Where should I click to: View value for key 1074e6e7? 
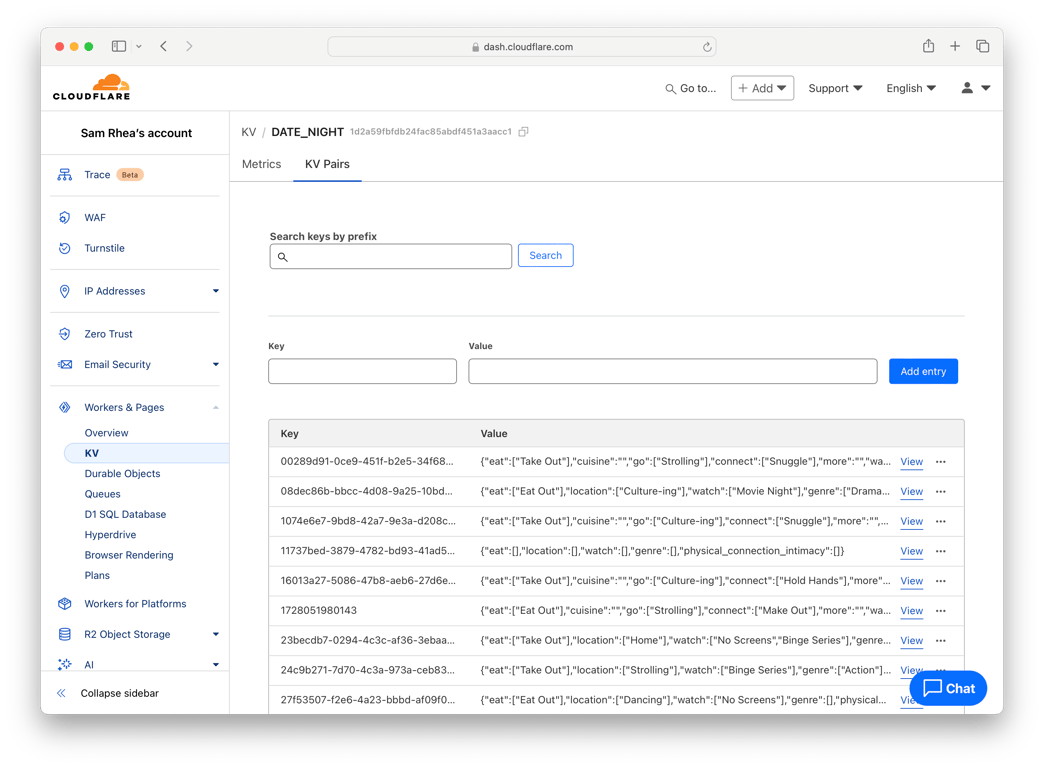point(912,522)
